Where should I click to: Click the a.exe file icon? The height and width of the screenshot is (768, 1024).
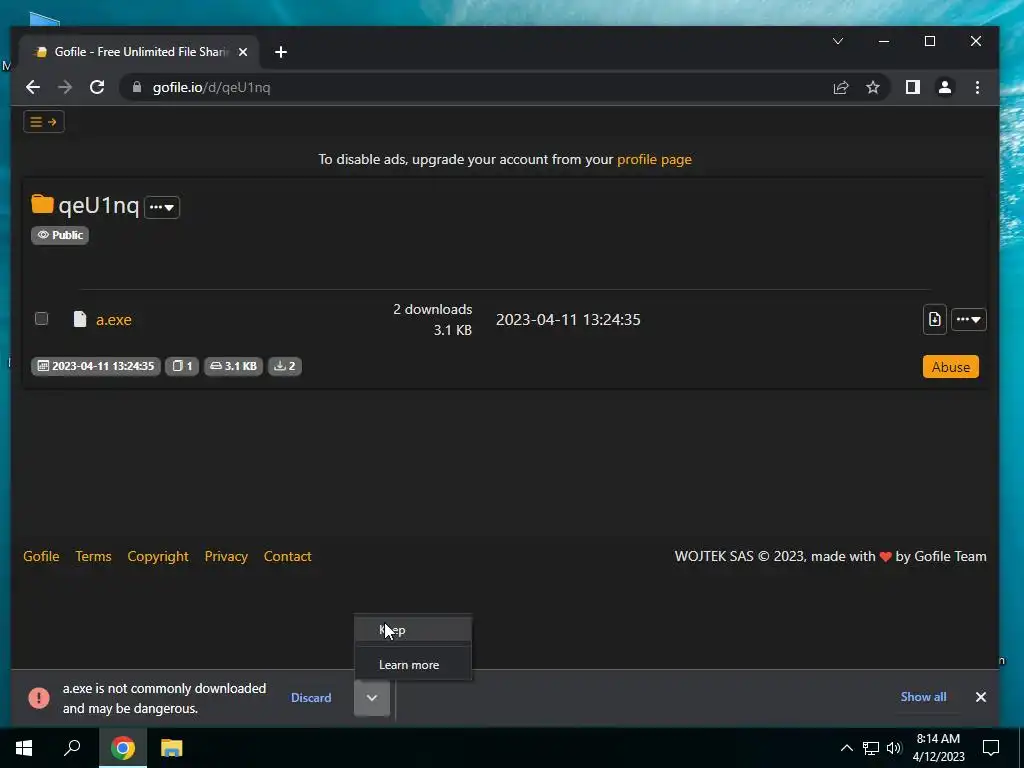point(80,319)
